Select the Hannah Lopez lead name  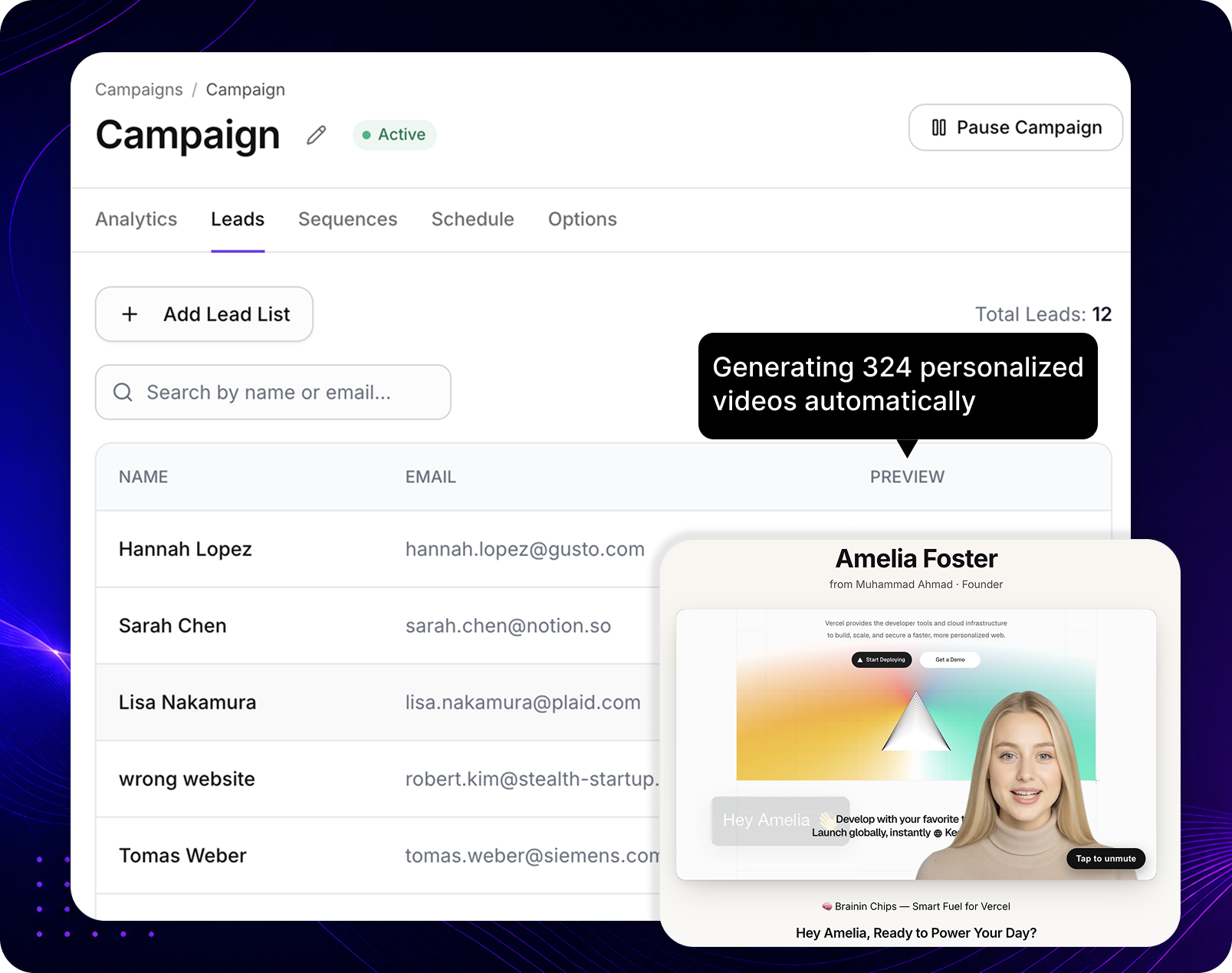tap(186, 549)
